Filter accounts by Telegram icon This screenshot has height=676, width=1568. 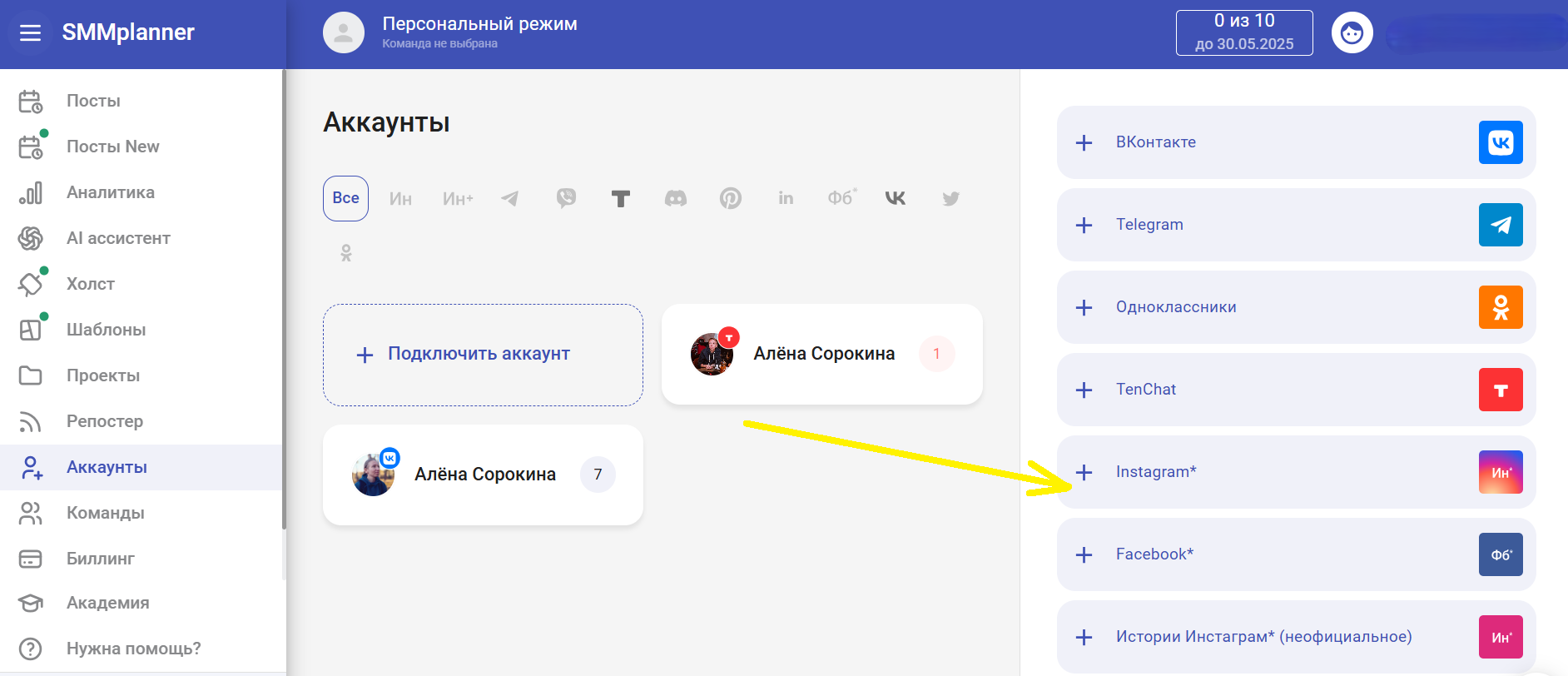tap(510, 198)
